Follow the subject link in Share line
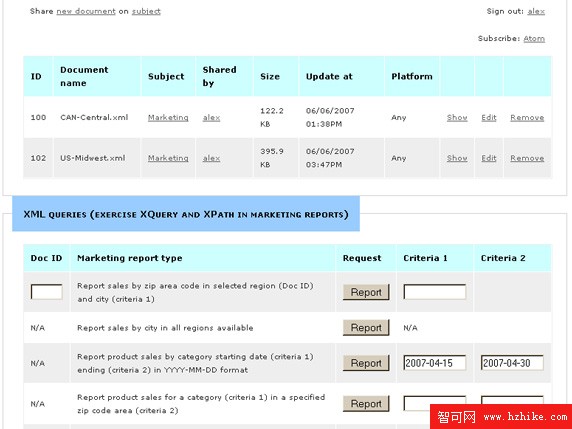This screenshot has height=429, width=572. pos(146,11)
